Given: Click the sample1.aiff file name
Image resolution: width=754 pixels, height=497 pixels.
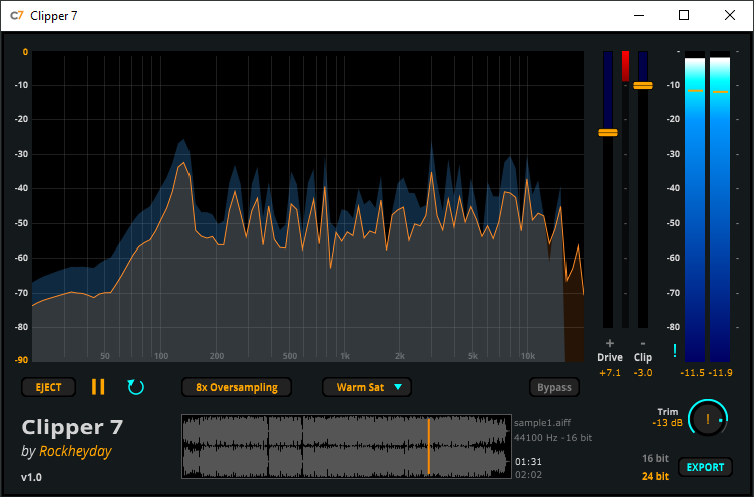Looking at the screenshot, I should [542, 423].
